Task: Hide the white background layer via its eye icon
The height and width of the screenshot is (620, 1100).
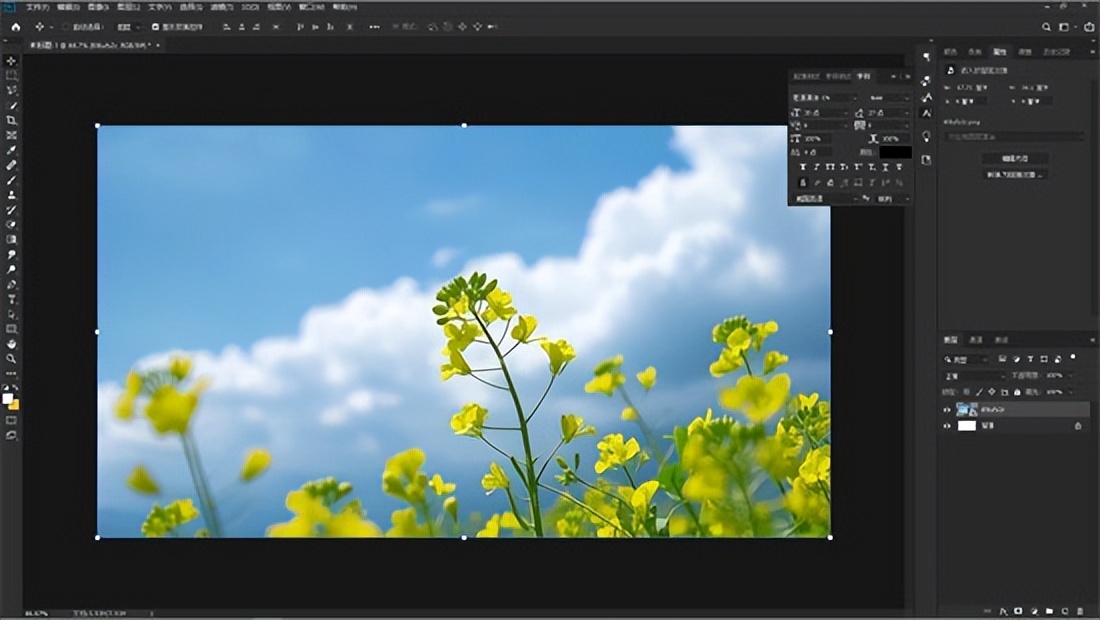Action: 947,426
